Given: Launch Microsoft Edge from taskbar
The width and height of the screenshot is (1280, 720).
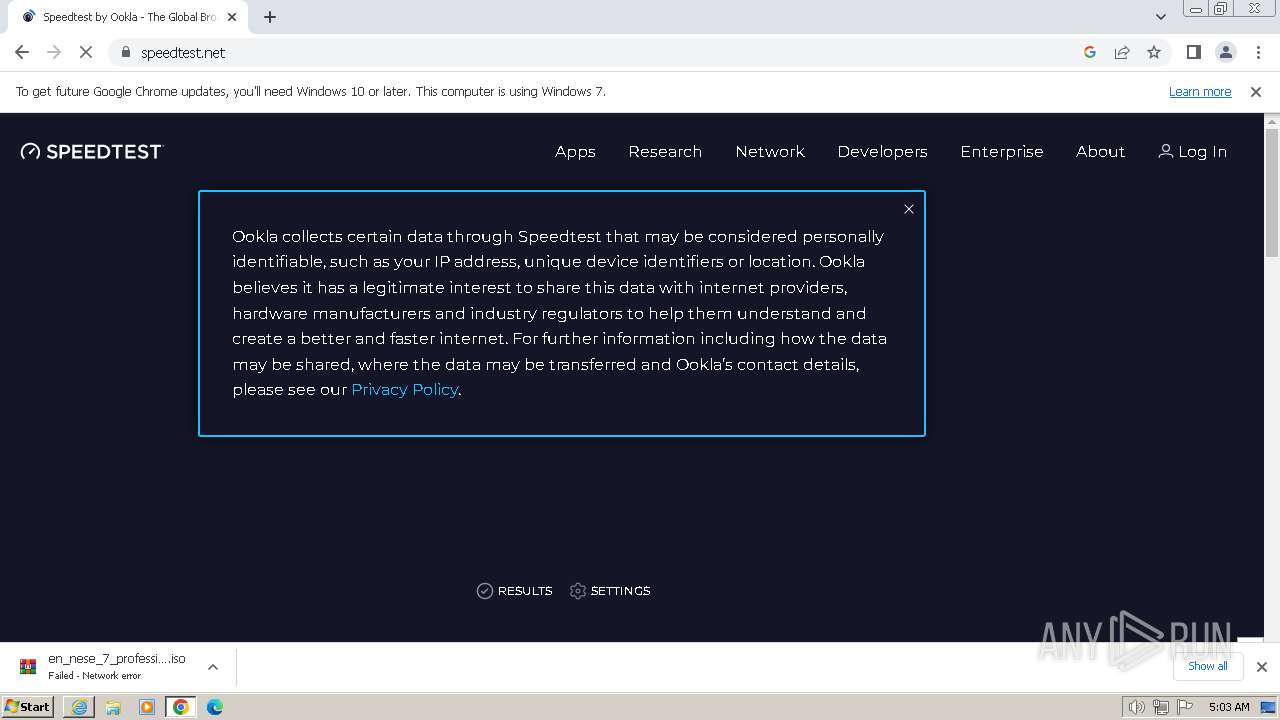Looking at the screenshot, I should click(x=215, y=707).
